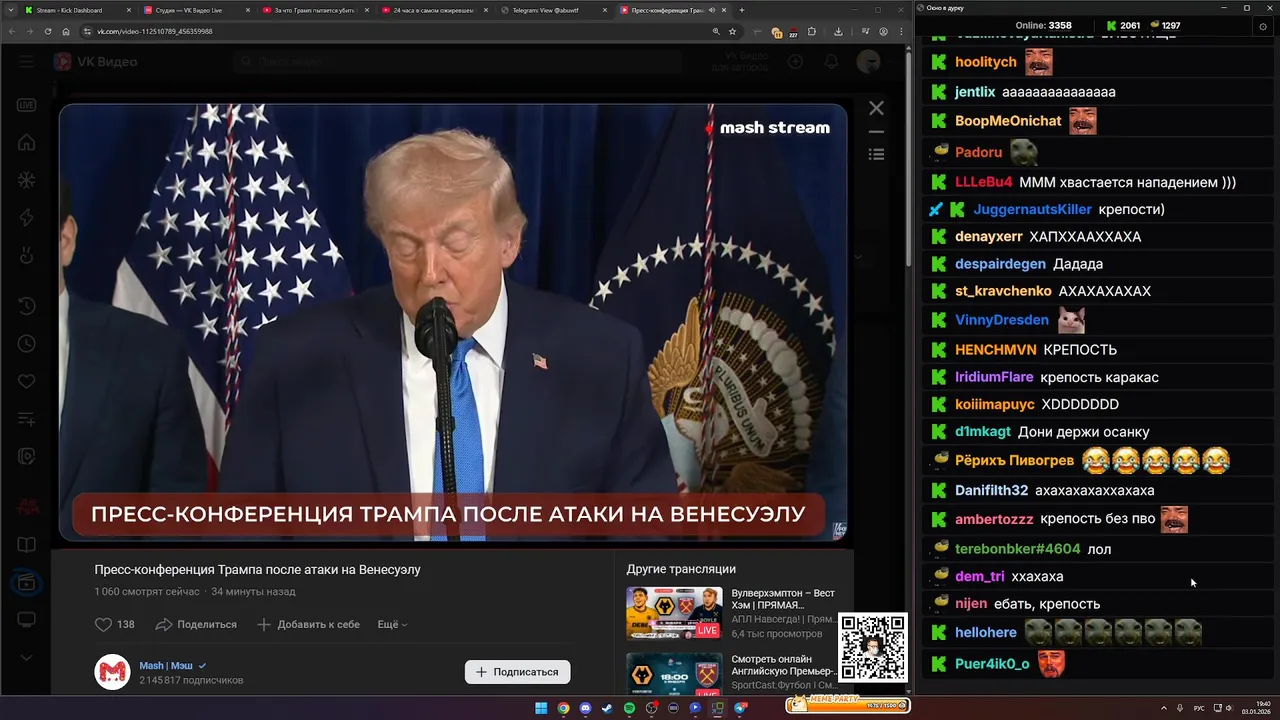
Task: Open the Английскую Премьер-лигу online stream thumbnail
Action: [x=674, y=673]
